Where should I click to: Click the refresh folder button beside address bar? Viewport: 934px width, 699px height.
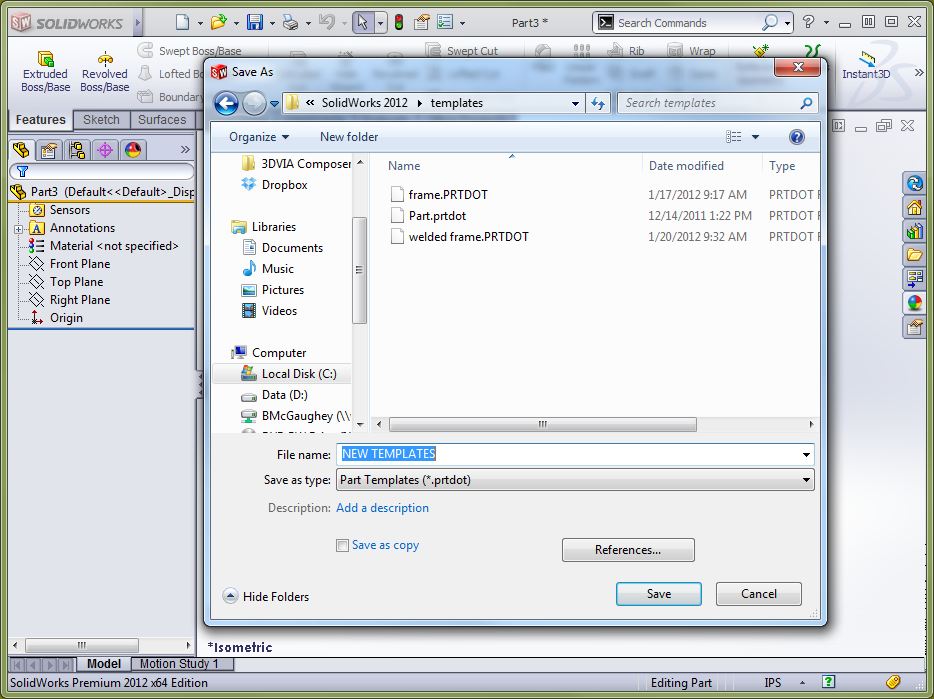click(x=598, y=104)
